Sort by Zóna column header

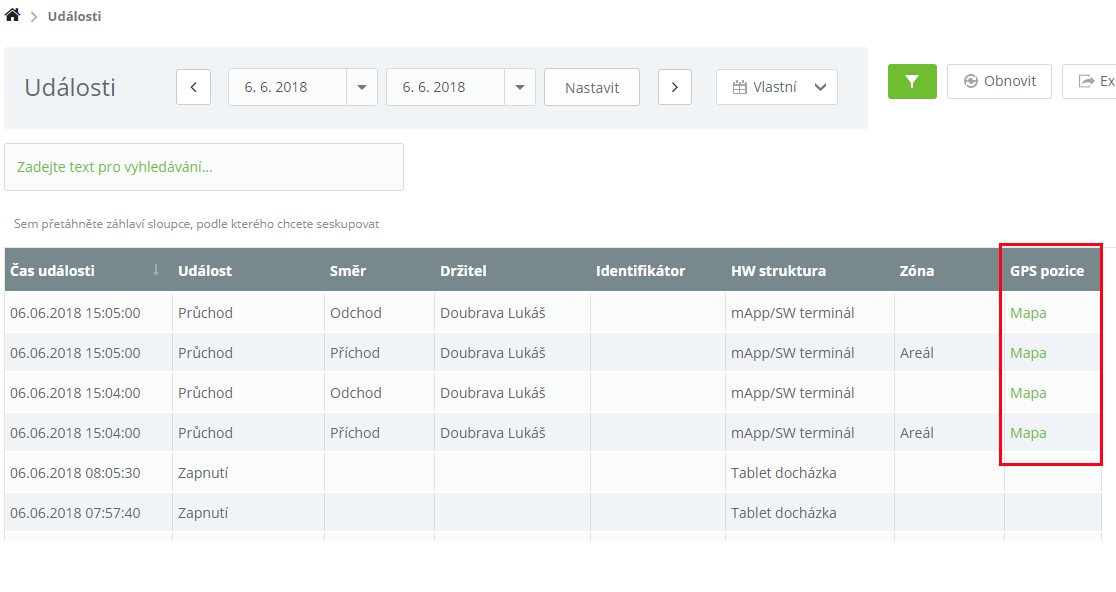[916, 271]
